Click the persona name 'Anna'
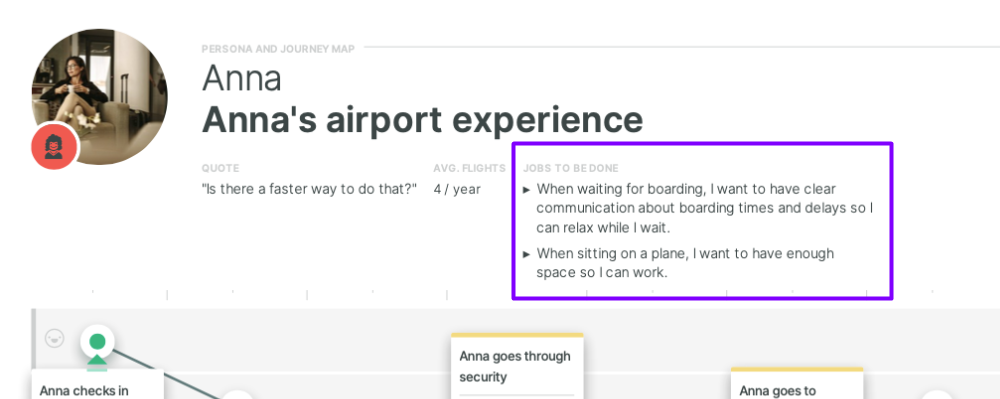This screenshot has width=1000, height=399. 242,78
